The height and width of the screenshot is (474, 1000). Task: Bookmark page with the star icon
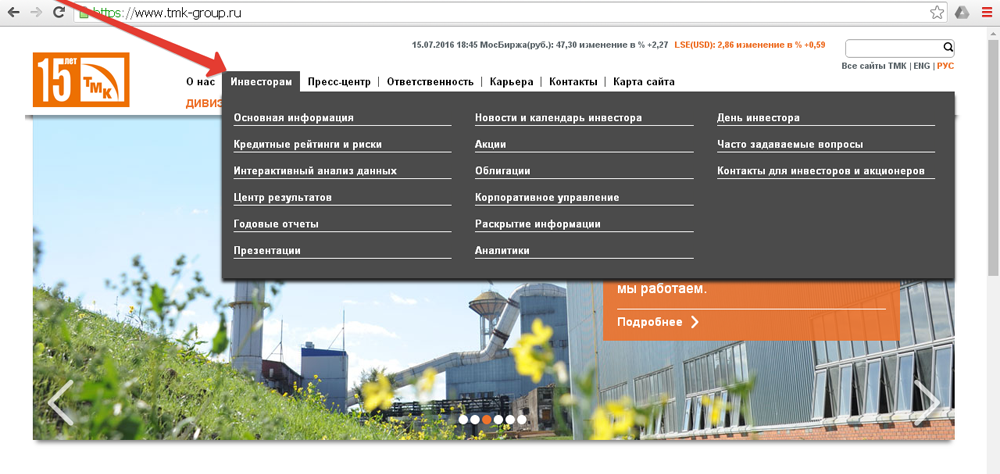(937, 13)
